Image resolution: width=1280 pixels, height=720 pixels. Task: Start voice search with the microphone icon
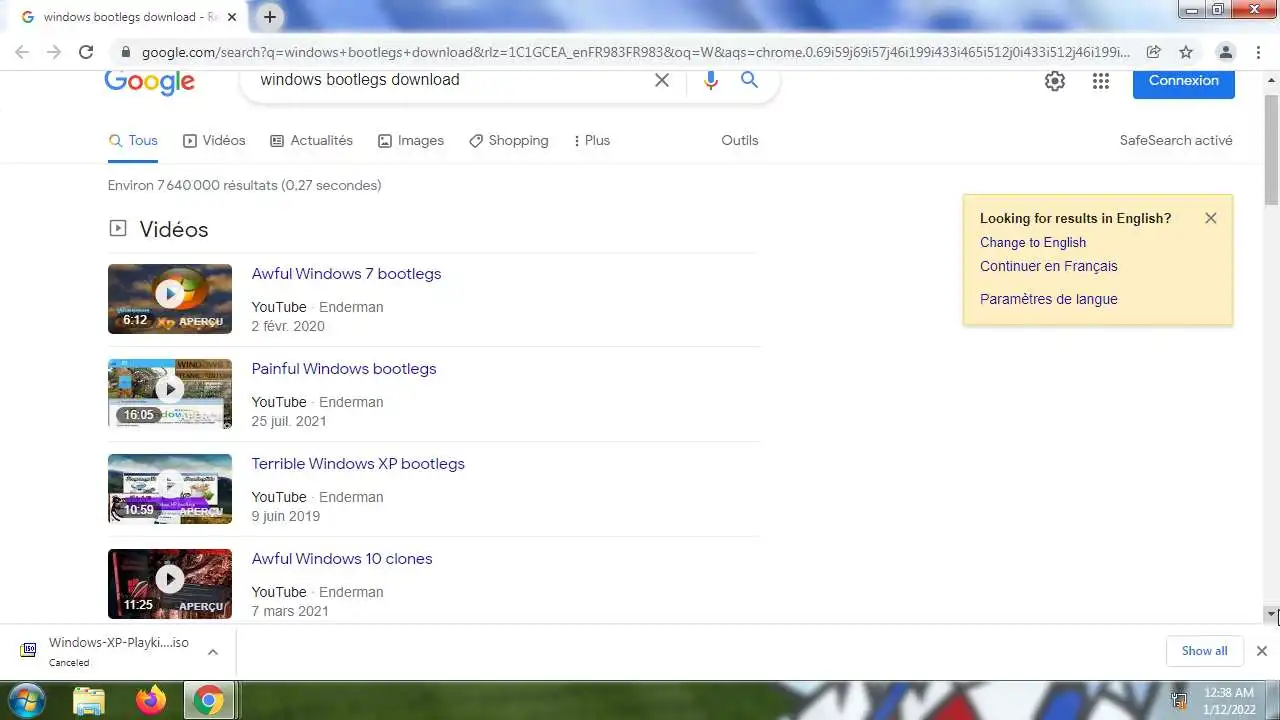[711, 80]
